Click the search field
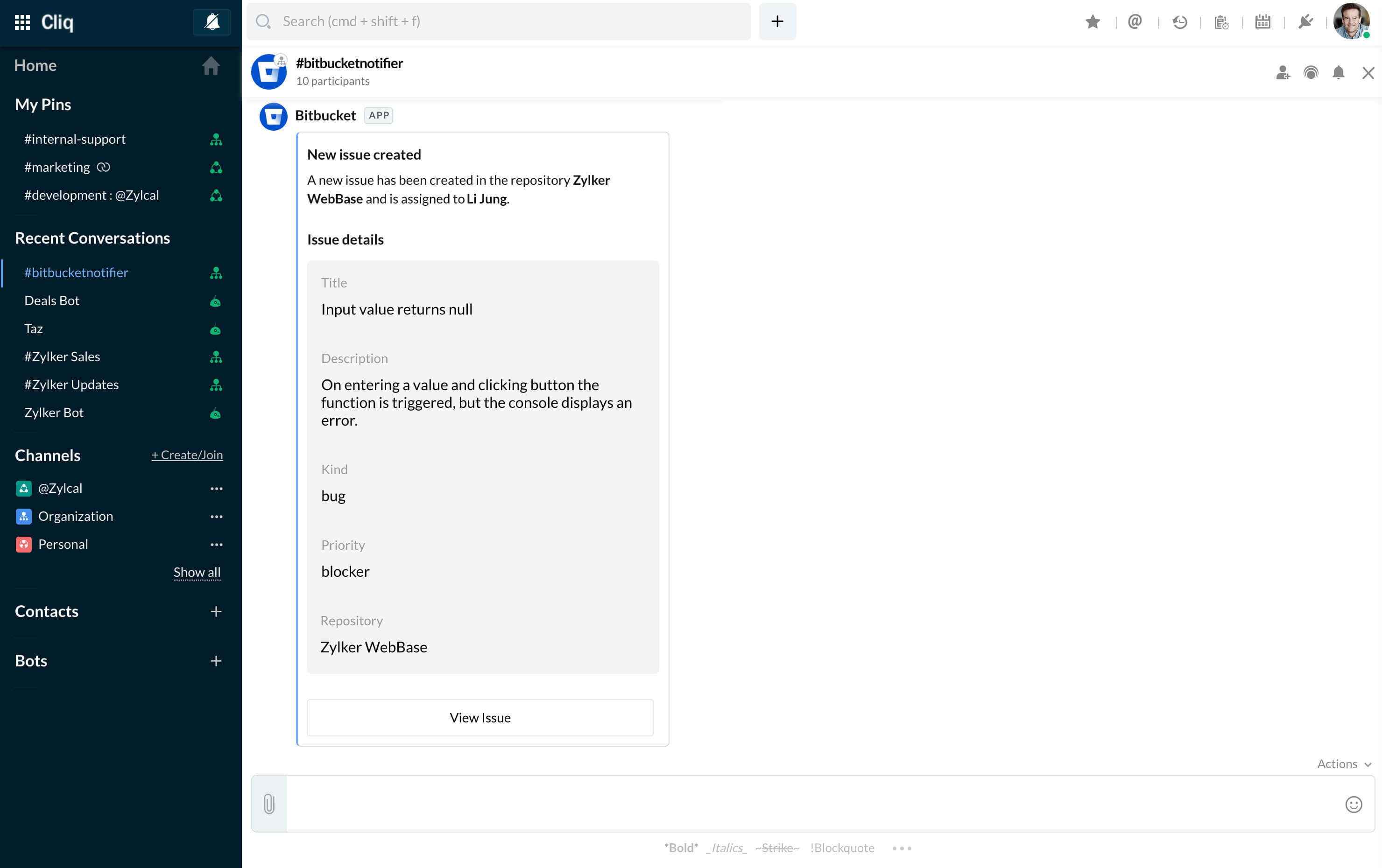 498,21
